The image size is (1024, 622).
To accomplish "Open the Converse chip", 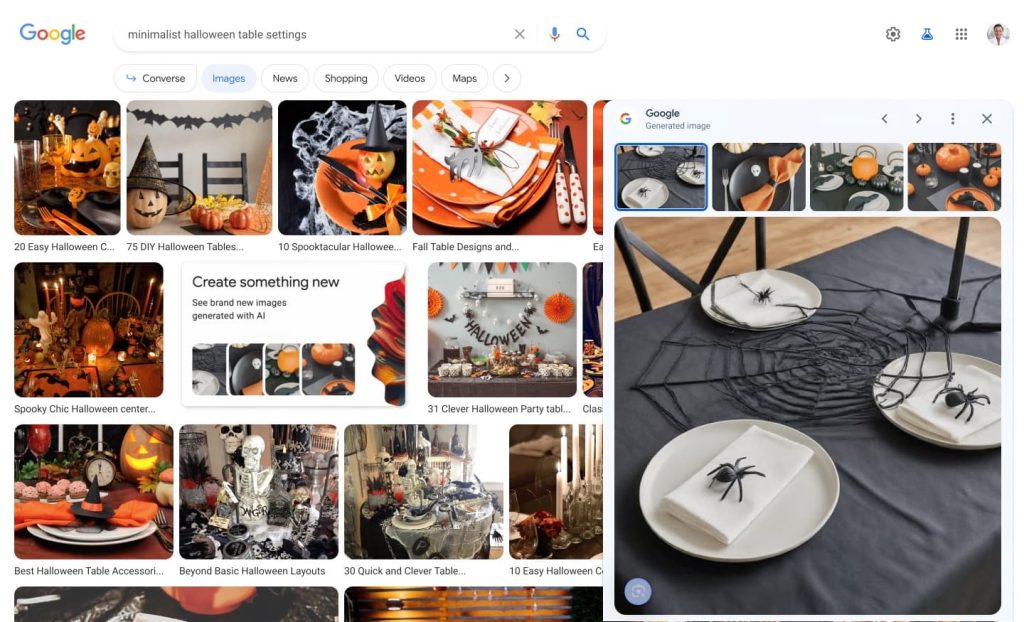I will click(155, 78).
